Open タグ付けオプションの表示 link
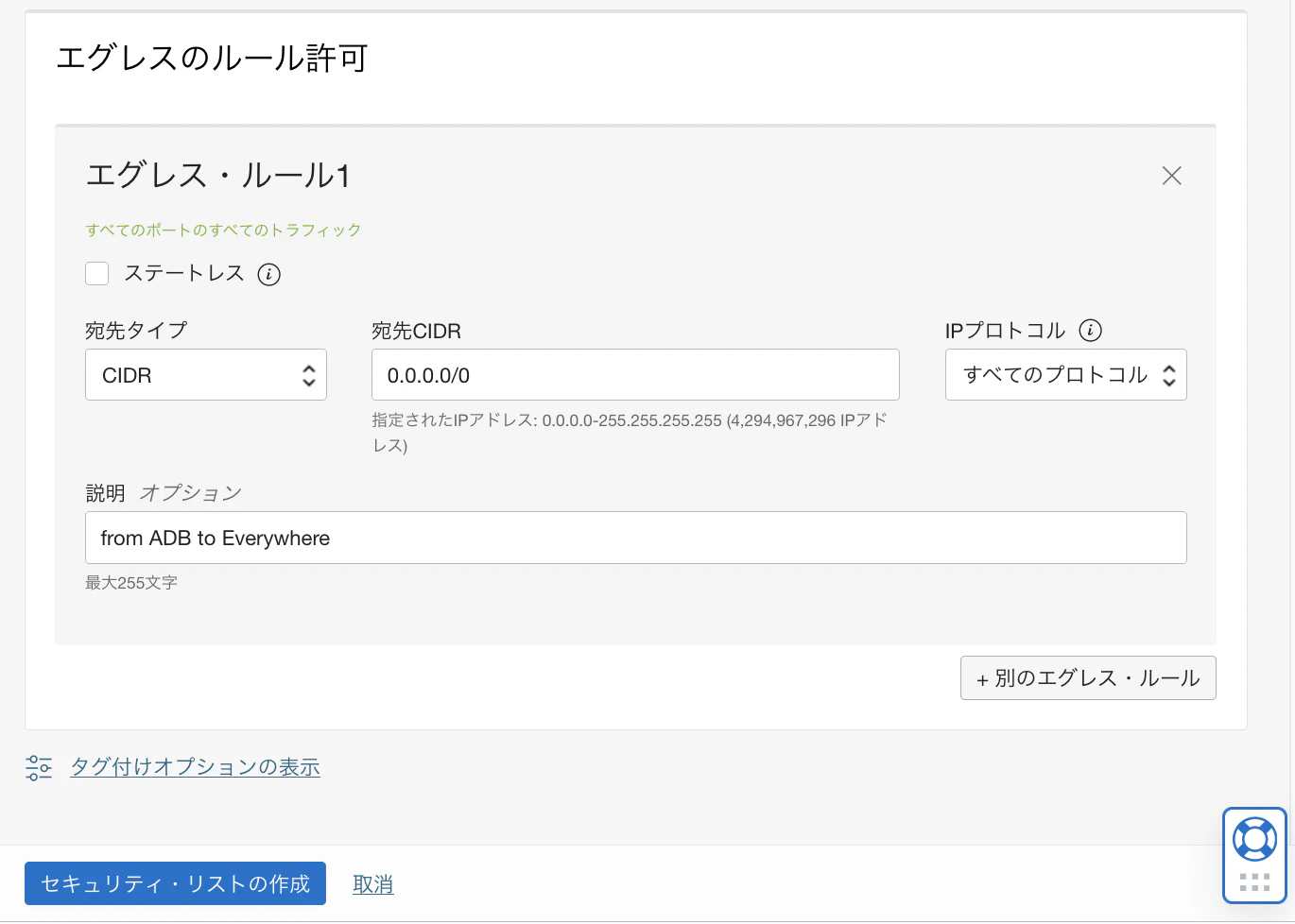 coord(195,767)
